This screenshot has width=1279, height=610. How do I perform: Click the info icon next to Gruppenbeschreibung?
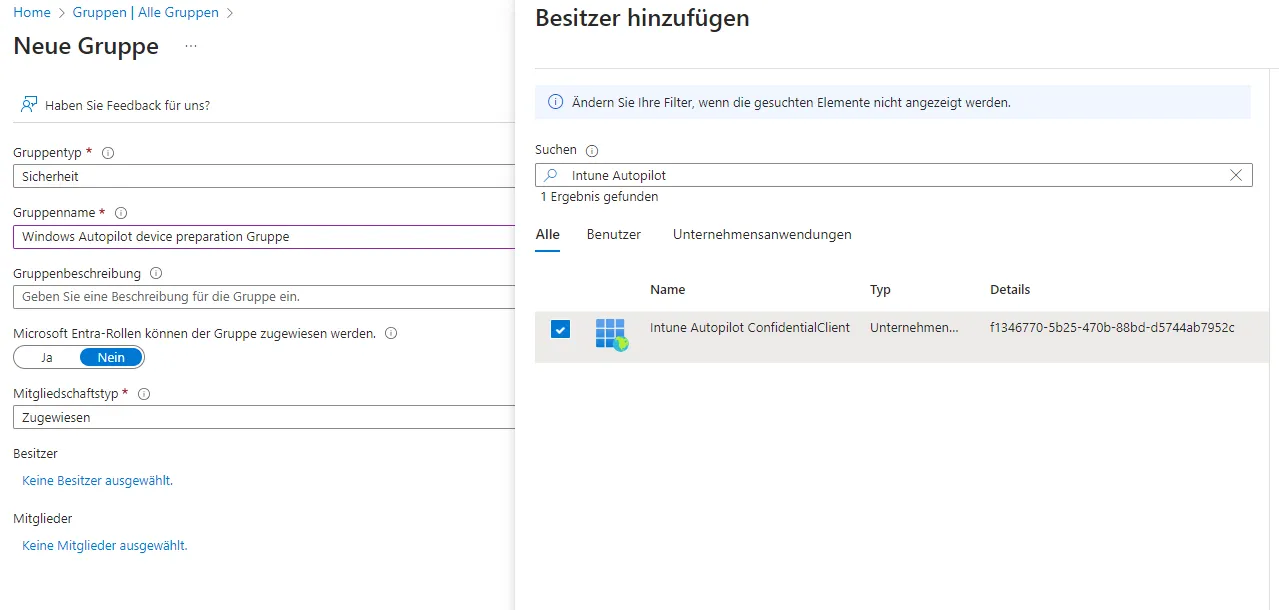pos(156,273)
